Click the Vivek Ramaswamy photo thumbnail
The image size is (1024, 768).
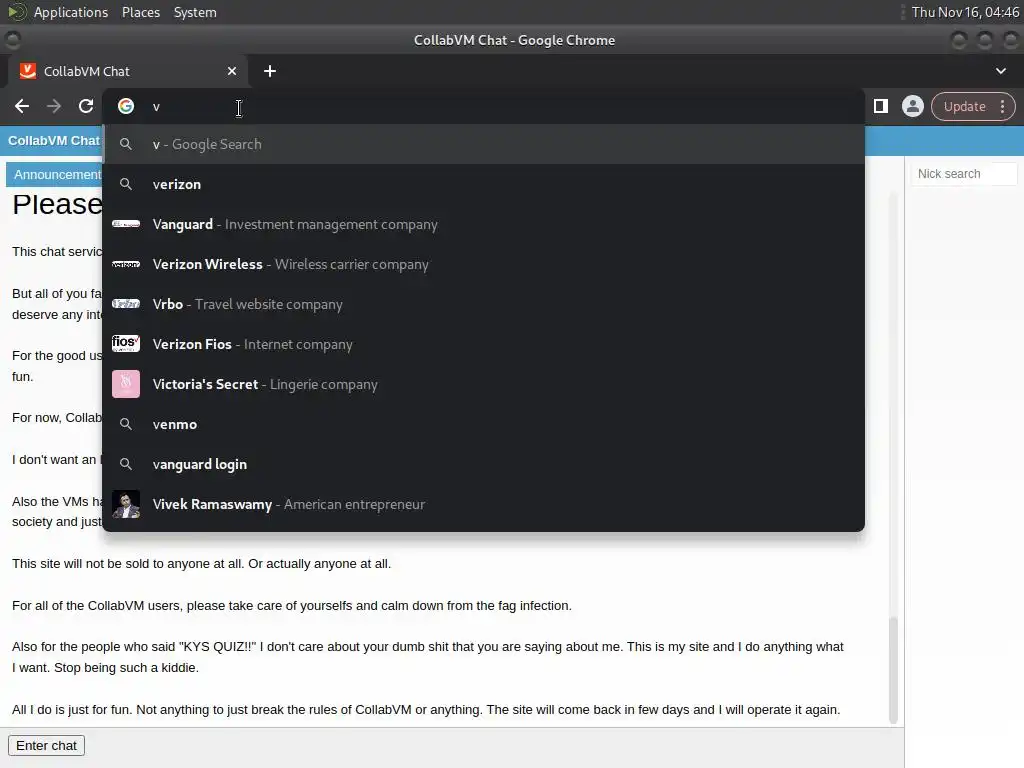point(126,504)
